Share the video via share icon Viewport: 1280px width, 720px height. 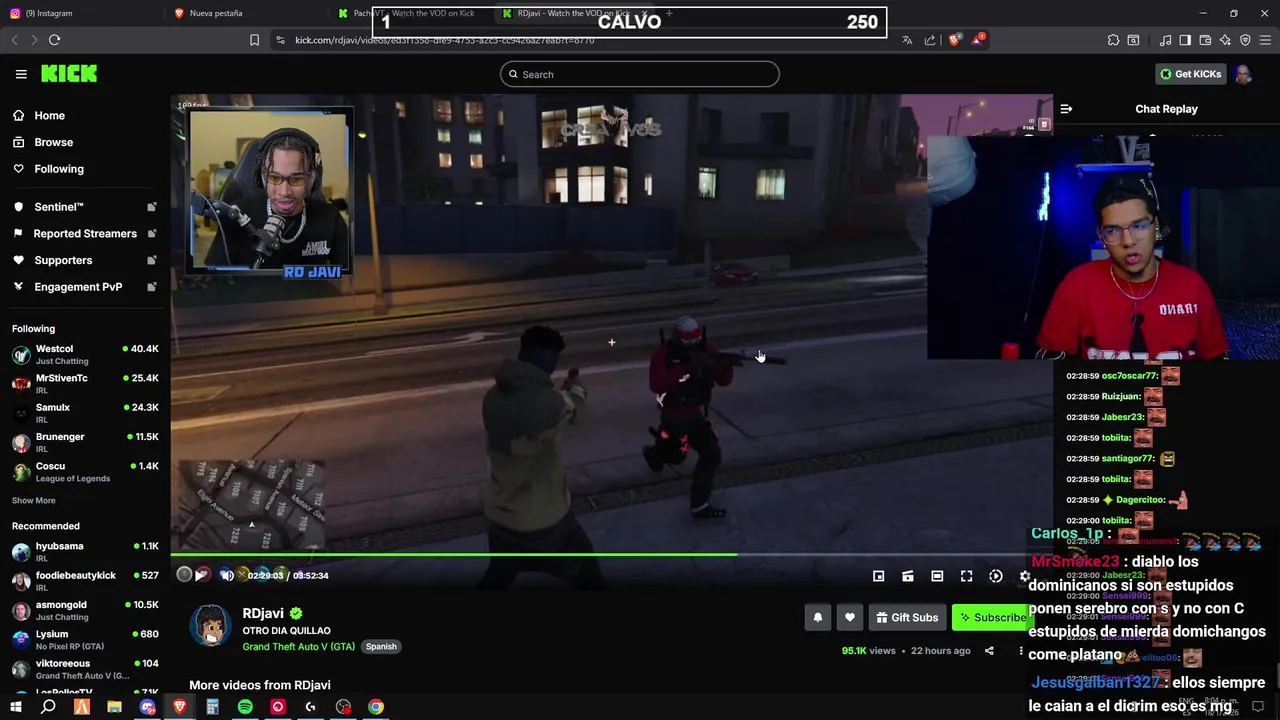989,651
